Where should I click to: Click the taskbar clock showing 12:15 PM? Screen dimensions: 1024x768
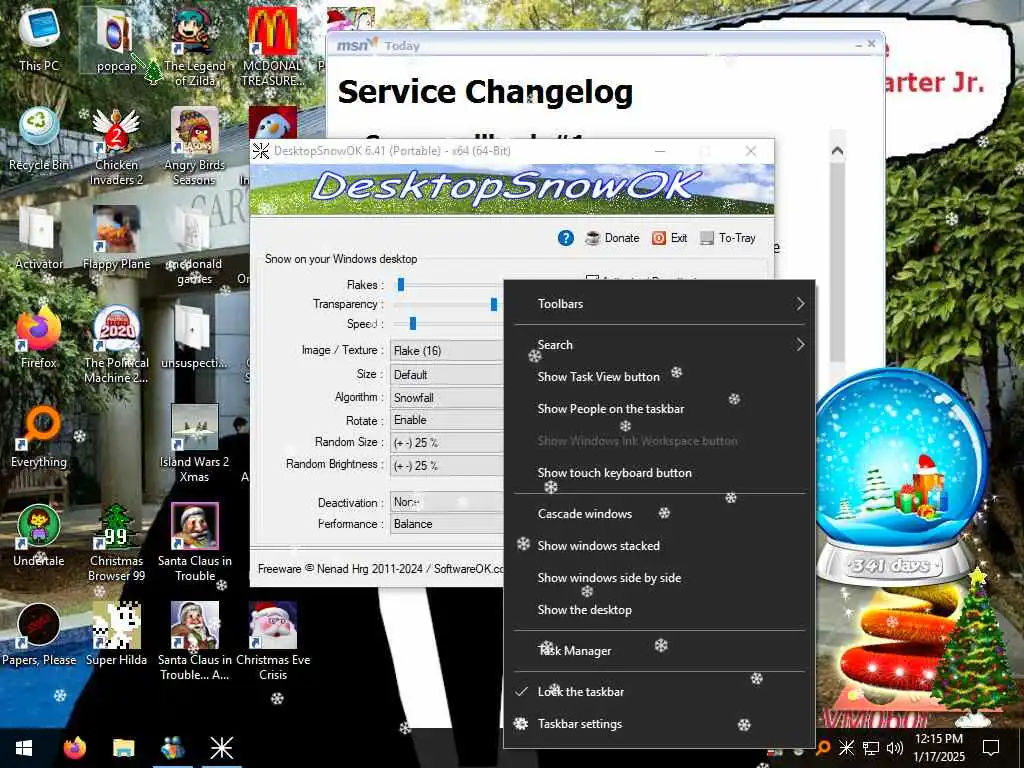point(938,748)
